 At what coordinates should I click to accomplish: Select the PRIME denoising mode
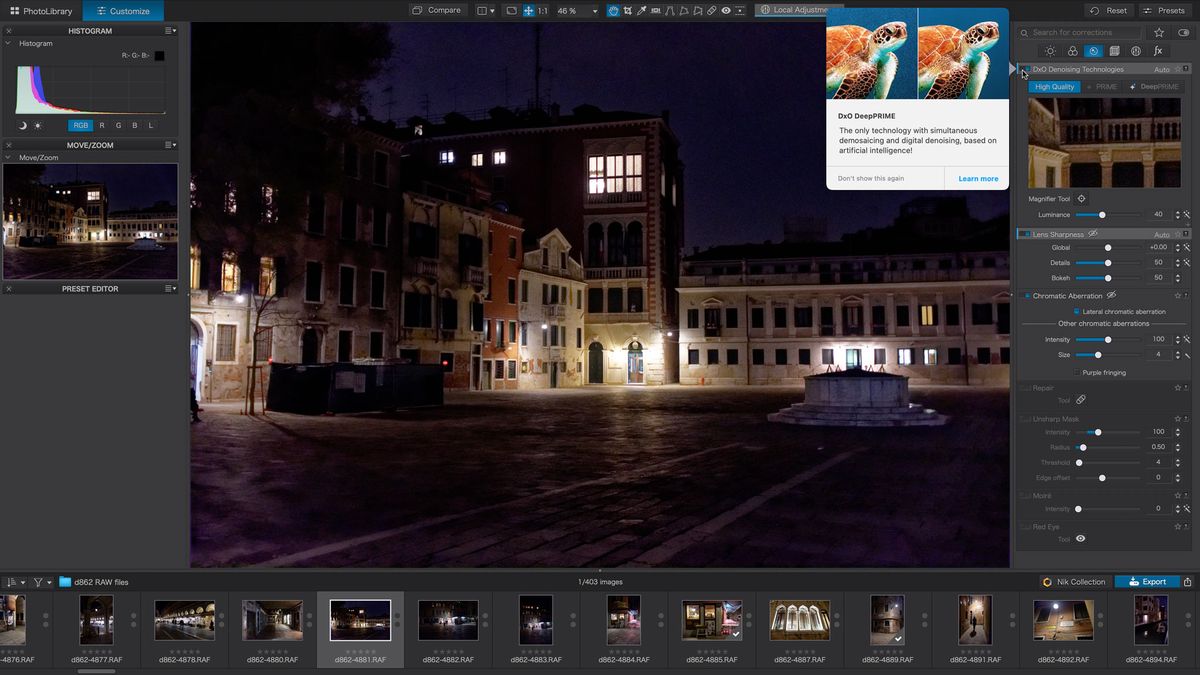point(1102,87)
